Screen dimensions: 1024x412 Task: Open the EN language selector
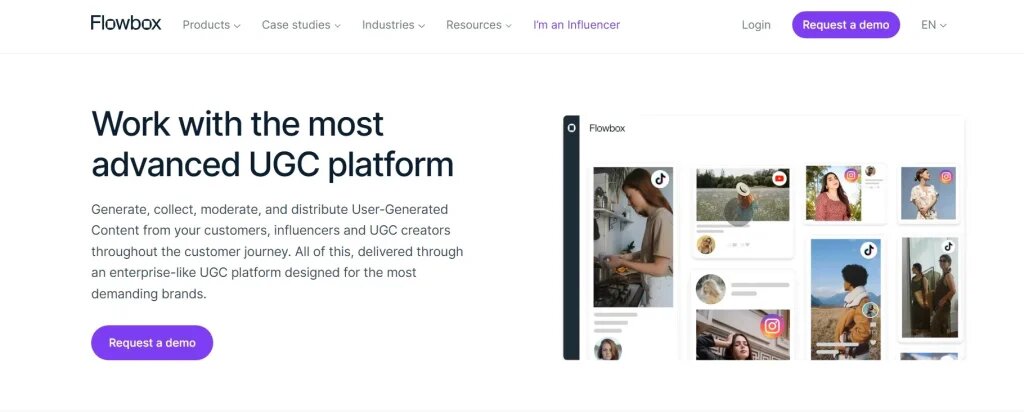933,25
